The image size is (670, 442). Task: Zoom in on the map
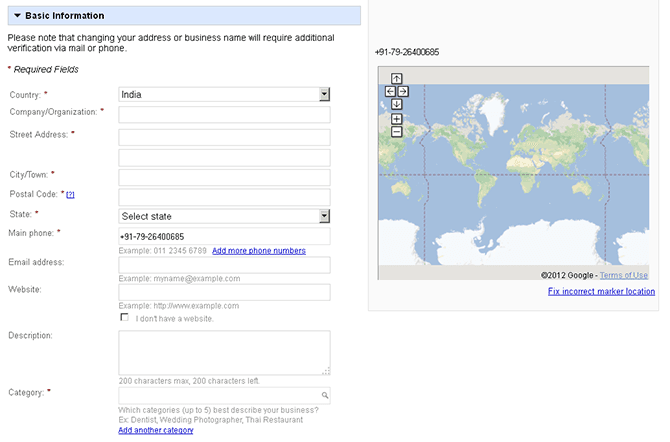397,119
